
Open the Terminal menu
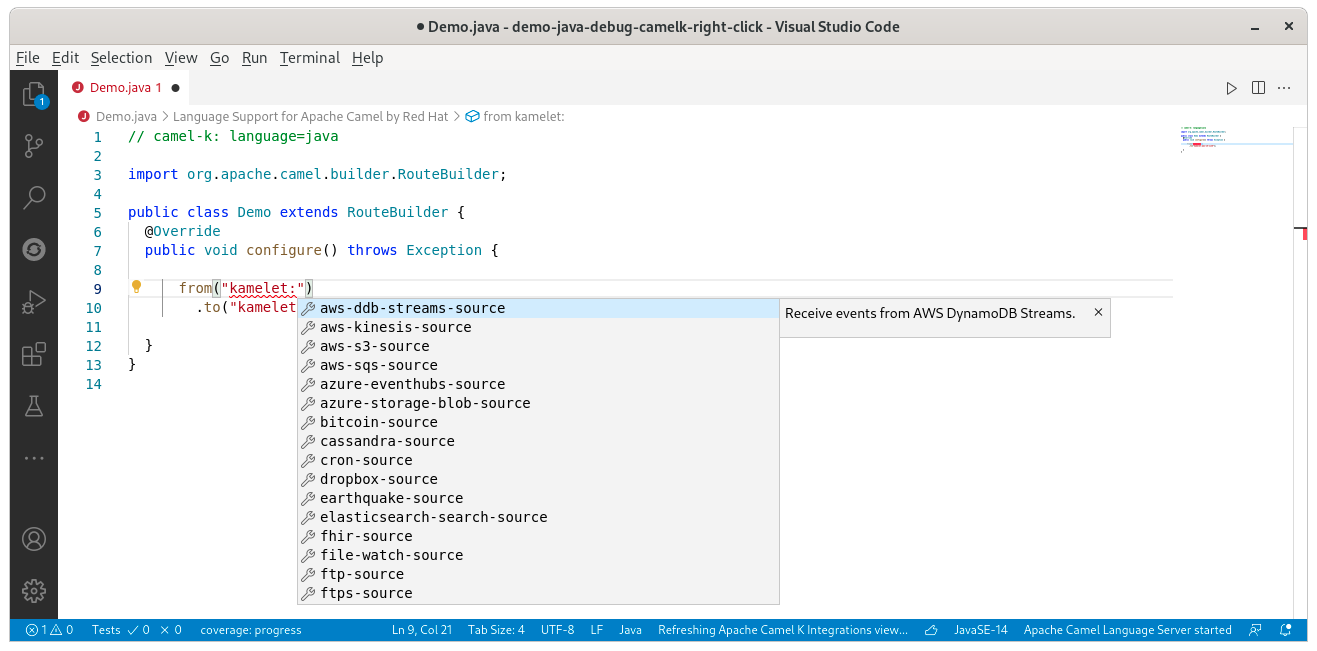pos(309,58)
